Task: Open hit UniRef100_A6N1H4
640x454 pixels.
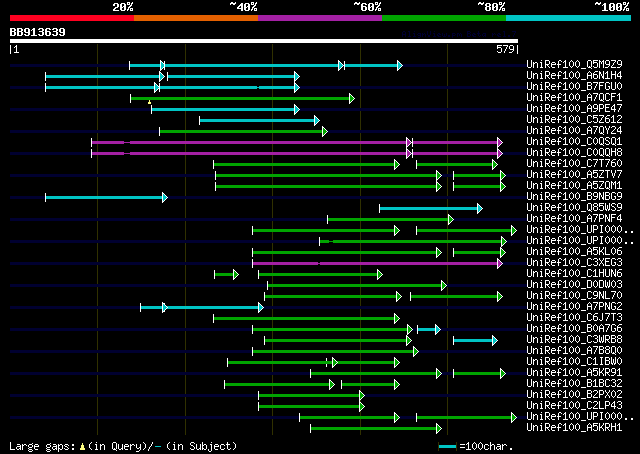Action: (574, 75)
